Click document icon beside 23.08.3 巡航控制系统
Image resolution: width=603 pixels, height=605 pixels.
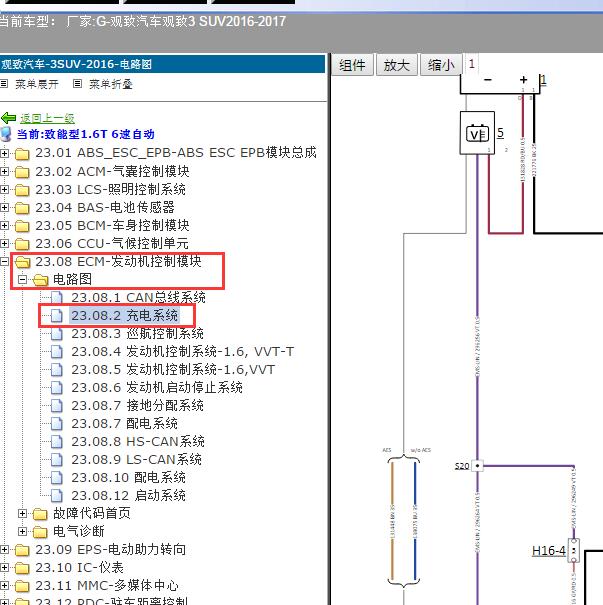(x=57, y=334)
